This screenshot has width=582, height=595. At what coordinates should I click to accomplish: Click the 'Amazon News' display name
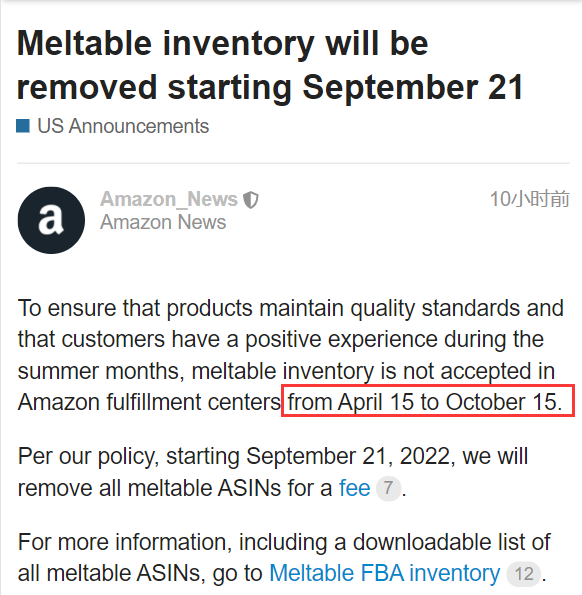(163, 222)
